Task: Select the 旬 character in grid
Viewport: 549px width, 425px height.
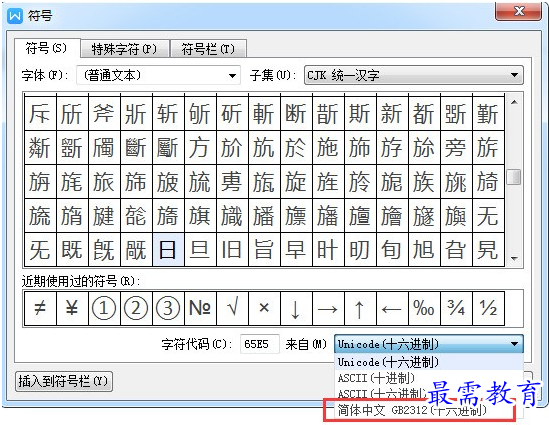Action: (392, 250)
